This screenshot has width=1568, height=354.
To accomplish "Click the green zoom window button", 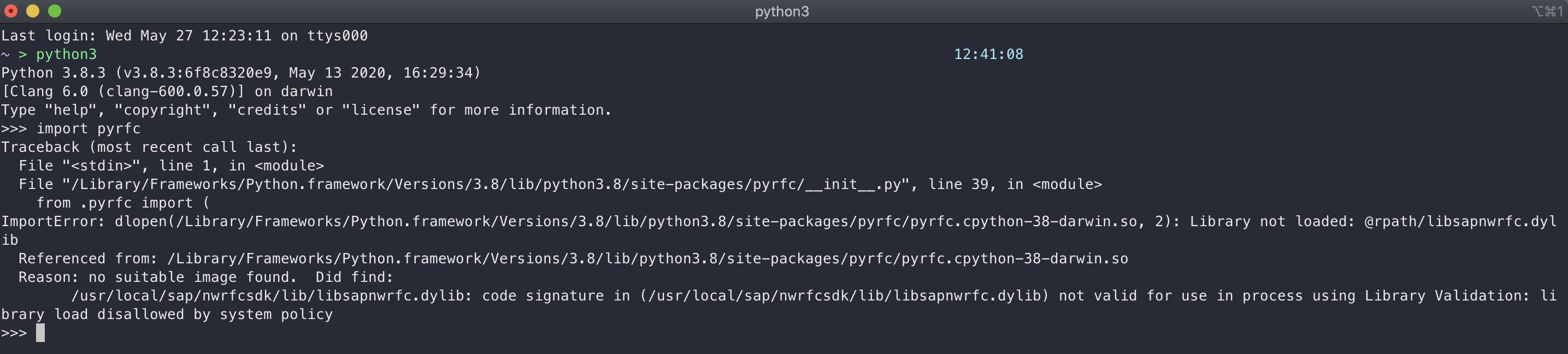I will click(x=55, y=11).
